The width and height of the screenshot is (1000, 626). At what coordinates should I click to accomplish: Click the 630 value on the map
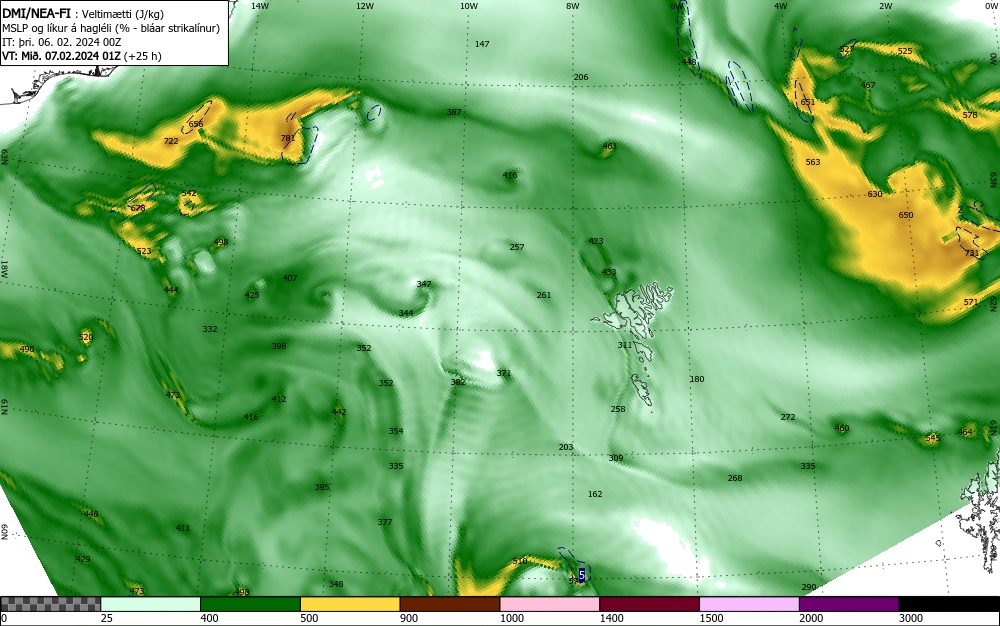(875, 194)
